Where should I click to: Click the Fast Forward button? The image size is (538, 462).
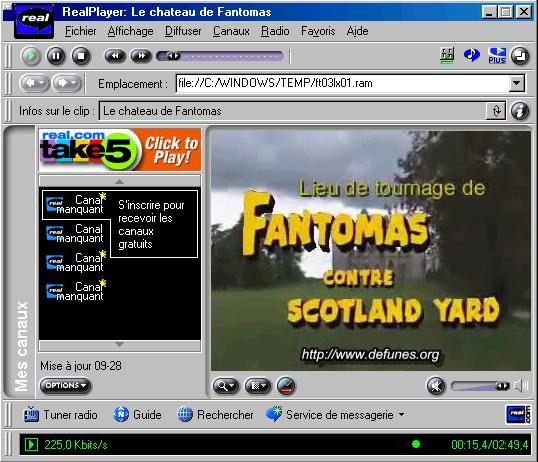(x=141, y=56)
